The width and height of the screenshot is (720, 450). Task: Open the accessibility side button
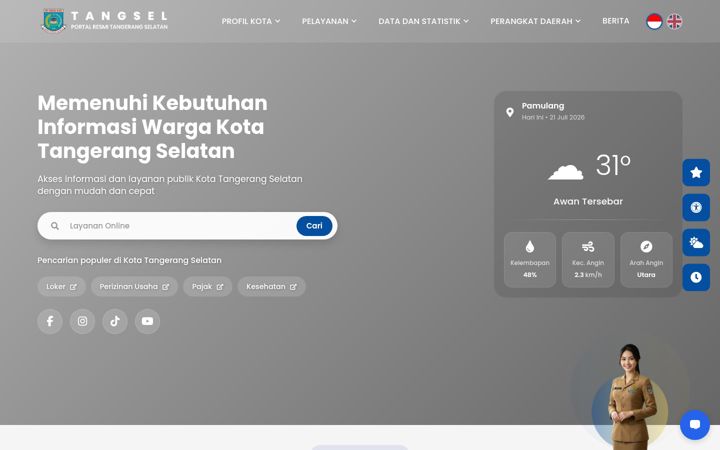(x=696, y=208)
